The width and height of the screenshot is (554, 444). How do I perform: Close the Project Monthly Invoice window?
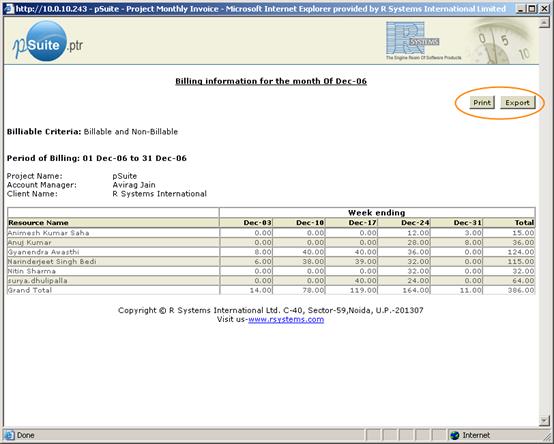tap(544, 9)
